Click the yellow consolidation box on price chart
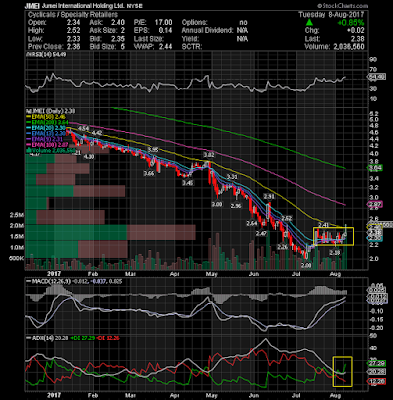393x400 pixels. coord(333,236)
